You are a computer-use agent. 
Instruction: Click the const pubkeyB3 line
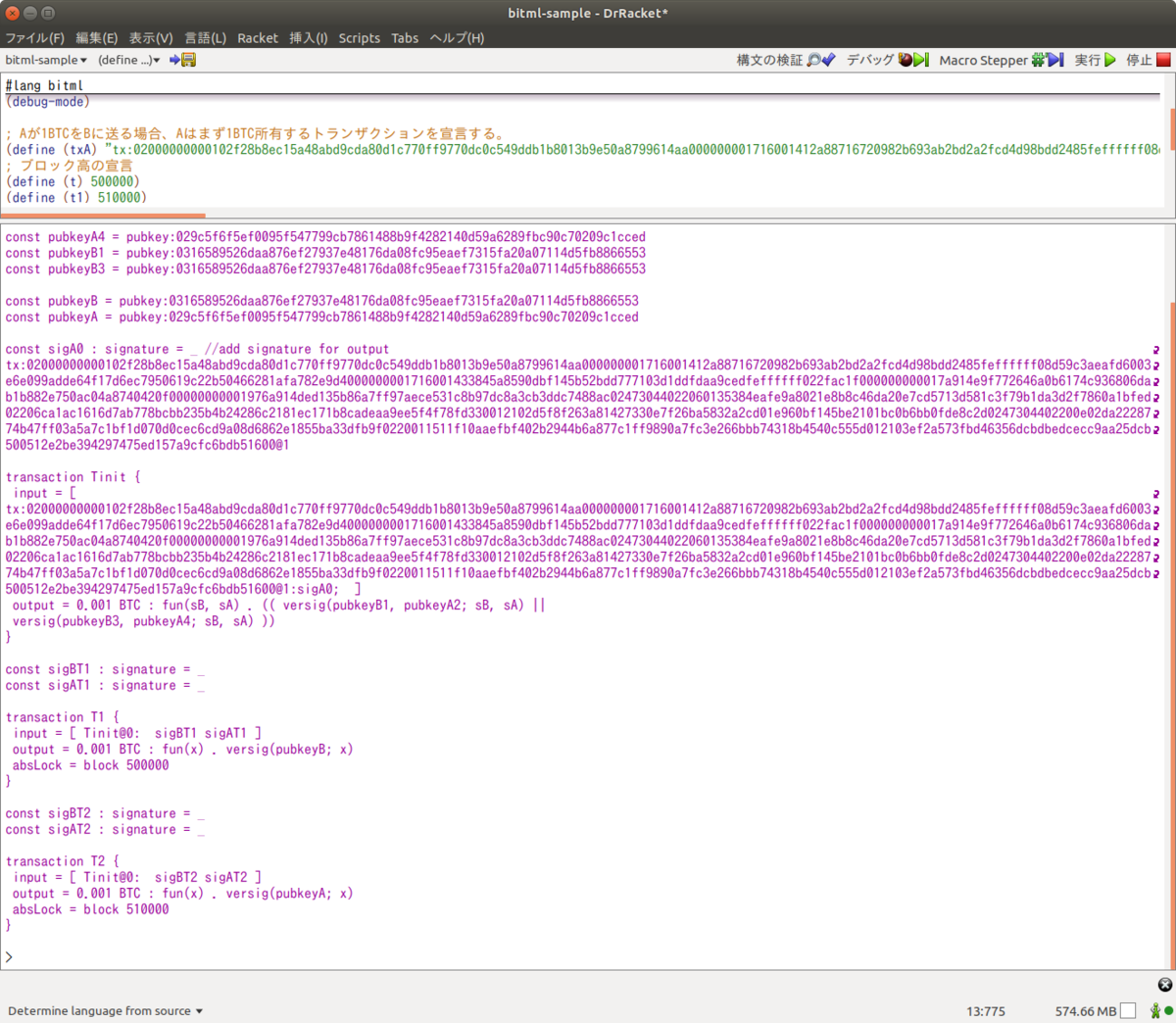(325, 268)
